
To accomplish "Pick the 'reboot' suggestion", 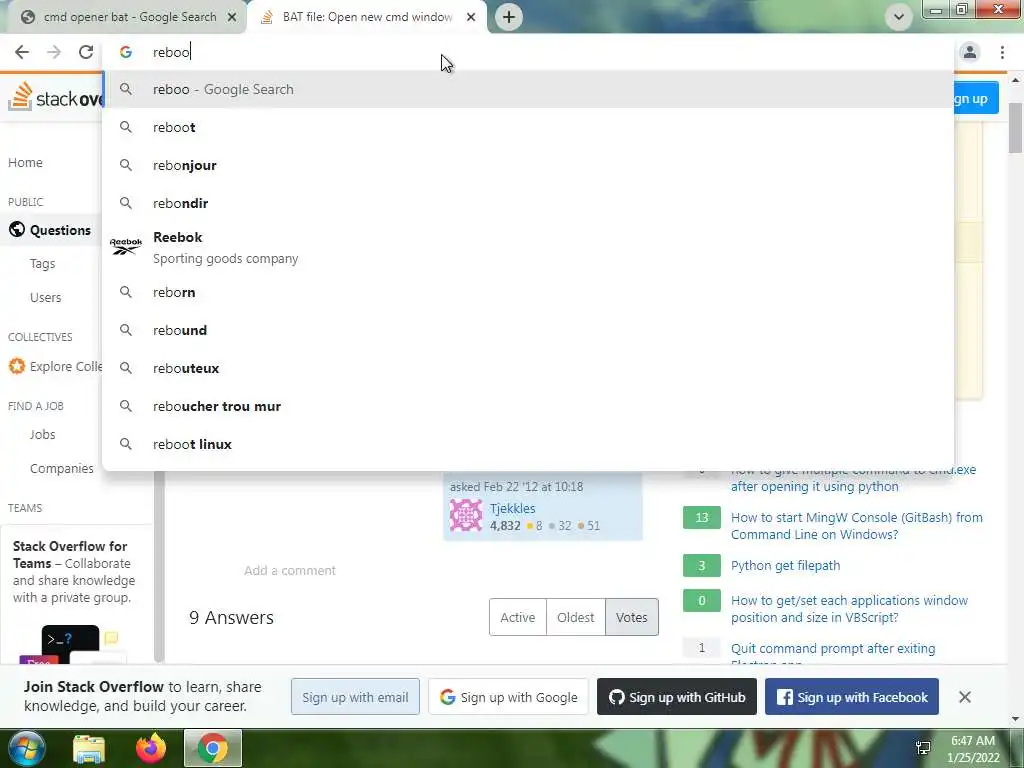I will (x=528, y=127).
